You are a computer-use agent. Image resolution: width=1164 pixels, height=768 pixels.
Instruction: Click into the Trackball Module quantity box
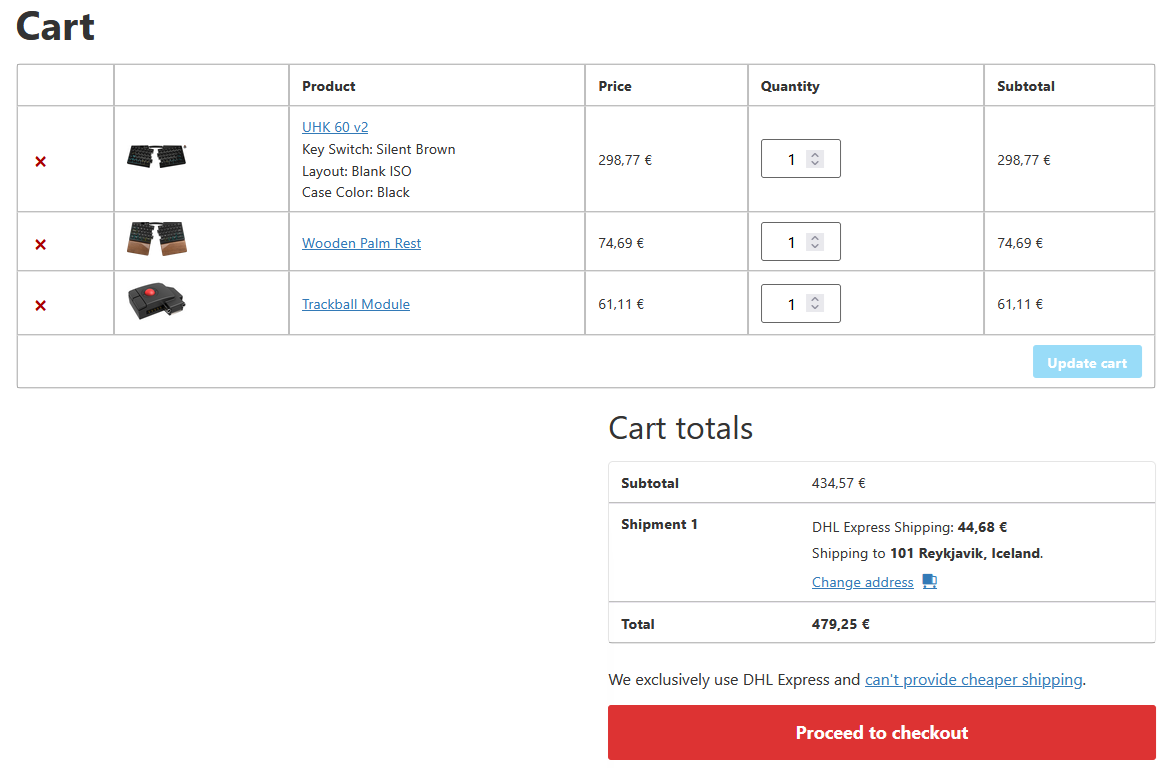[786, 304]
